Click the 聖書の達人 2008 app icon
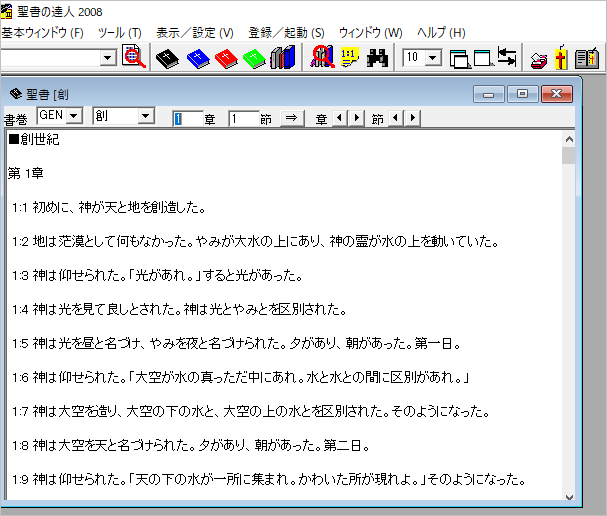Image resolution: width=607 pixels, height=516 pixels. pos(7,11)
